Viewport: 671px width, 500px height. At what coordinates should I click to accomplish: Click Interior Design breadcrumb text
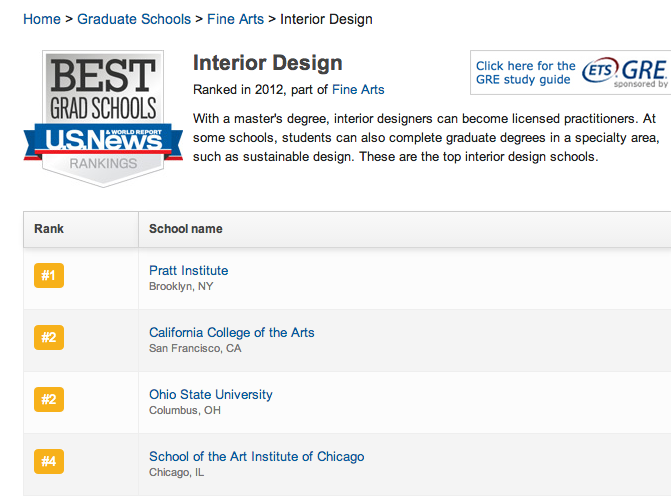326,19
